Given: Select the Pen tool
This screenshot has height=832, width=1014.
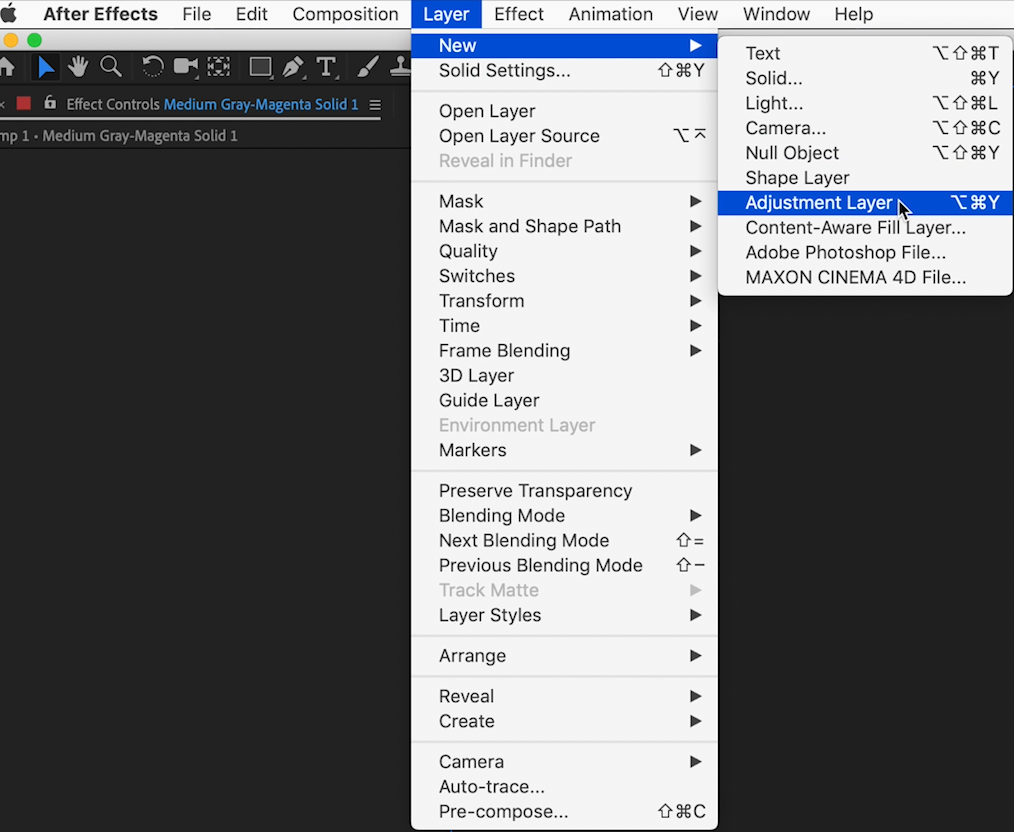Looking at the screenshot, I should [x=293, y=67].
